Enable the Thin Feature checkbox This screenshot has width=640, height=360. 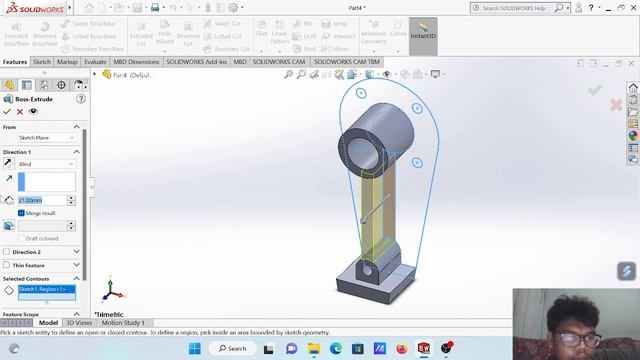pyautogui.click(x=6, y=265)
